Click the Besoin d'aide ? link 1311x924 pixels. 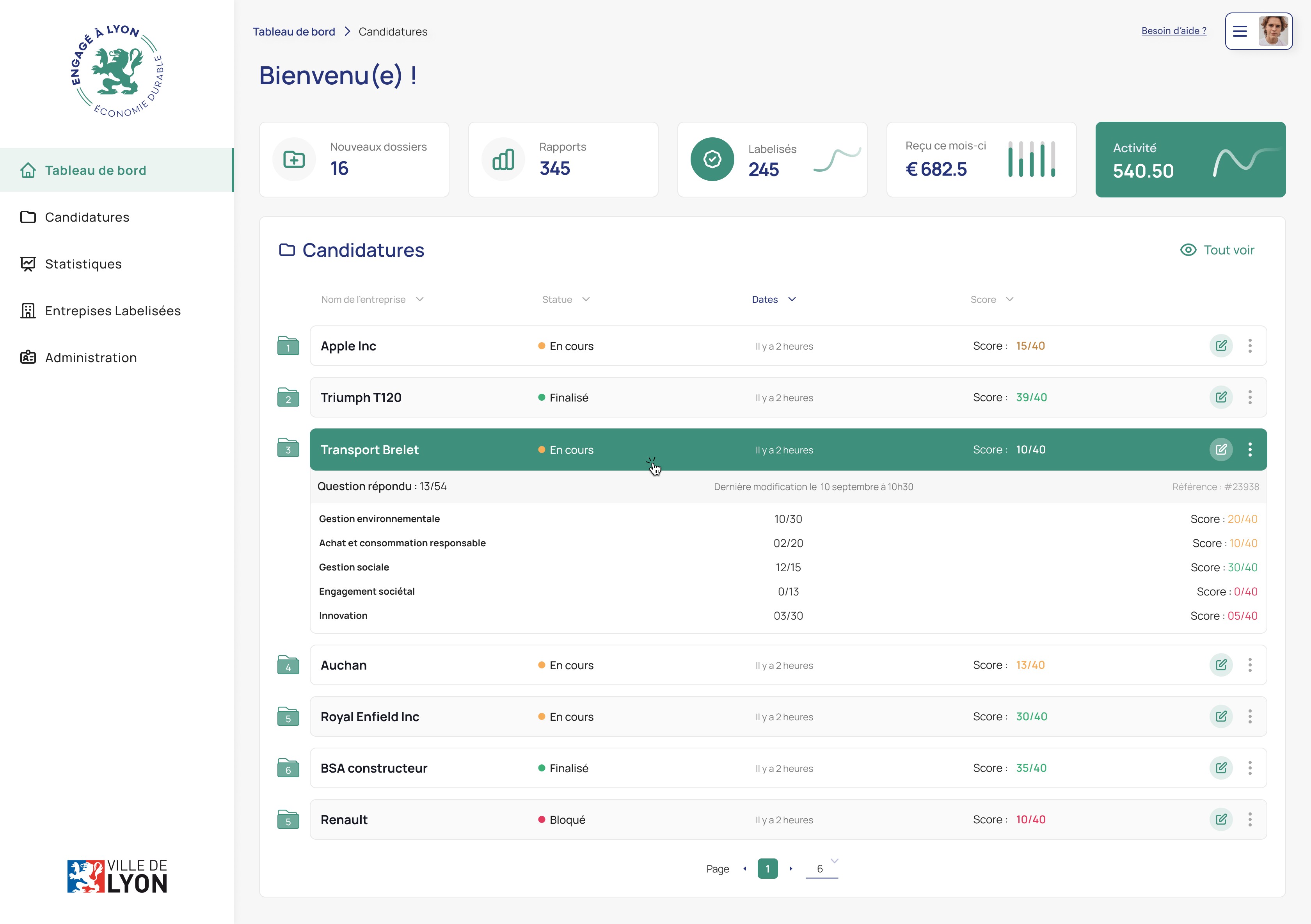[x=1173, y=31]
